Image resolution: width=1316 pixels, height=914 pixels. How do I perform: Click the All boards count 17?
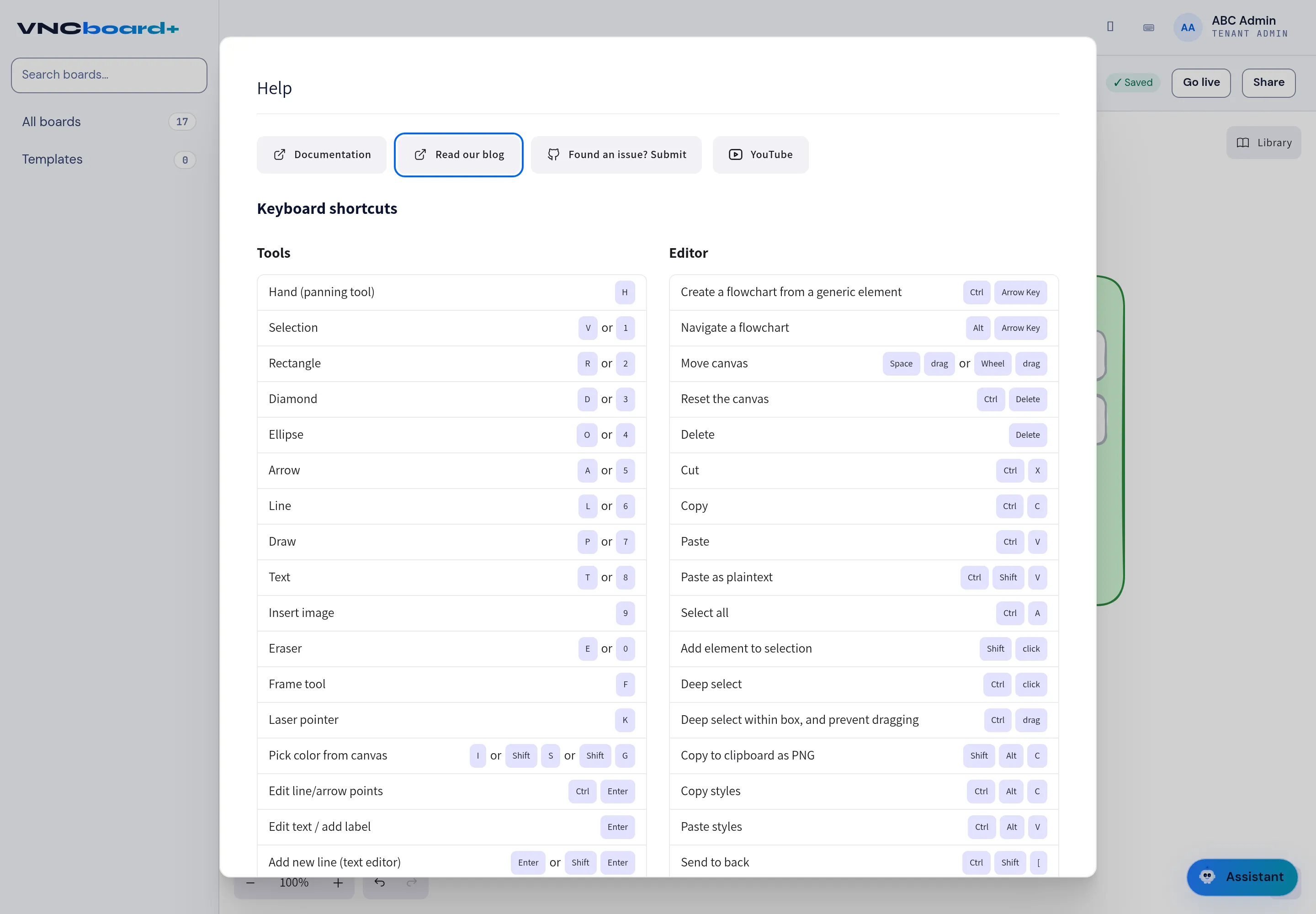pos(182,122)
